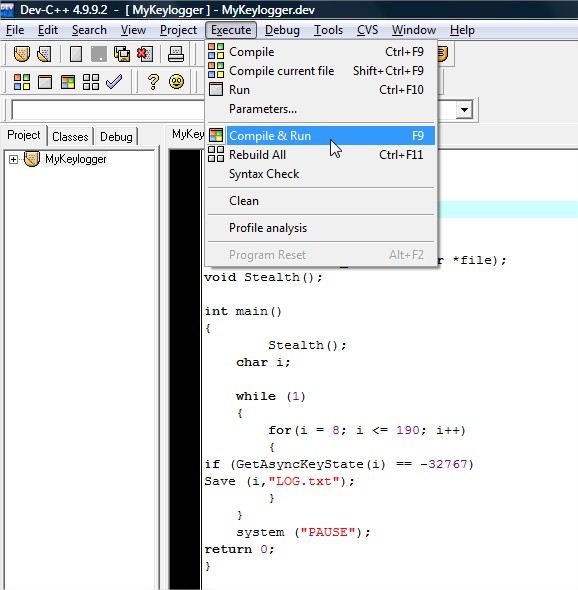Open the Project menu
Image resolution: width=578 pixels, height=590 pixels.
178,30
